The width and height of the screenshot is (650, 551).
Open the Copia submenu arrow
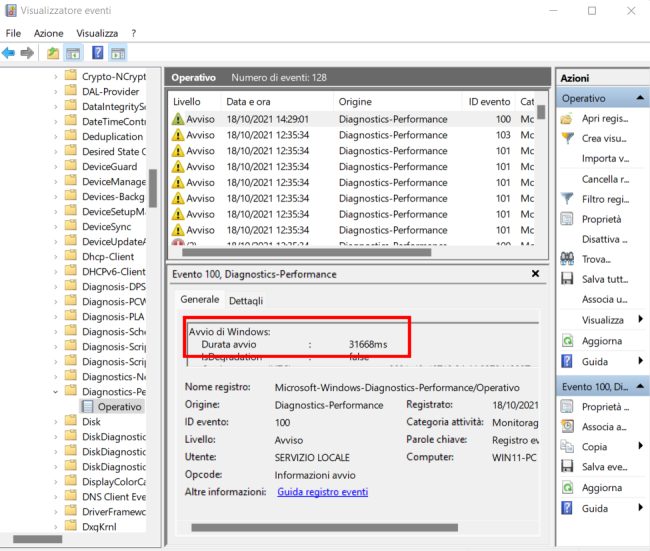[x=641, y=446]
